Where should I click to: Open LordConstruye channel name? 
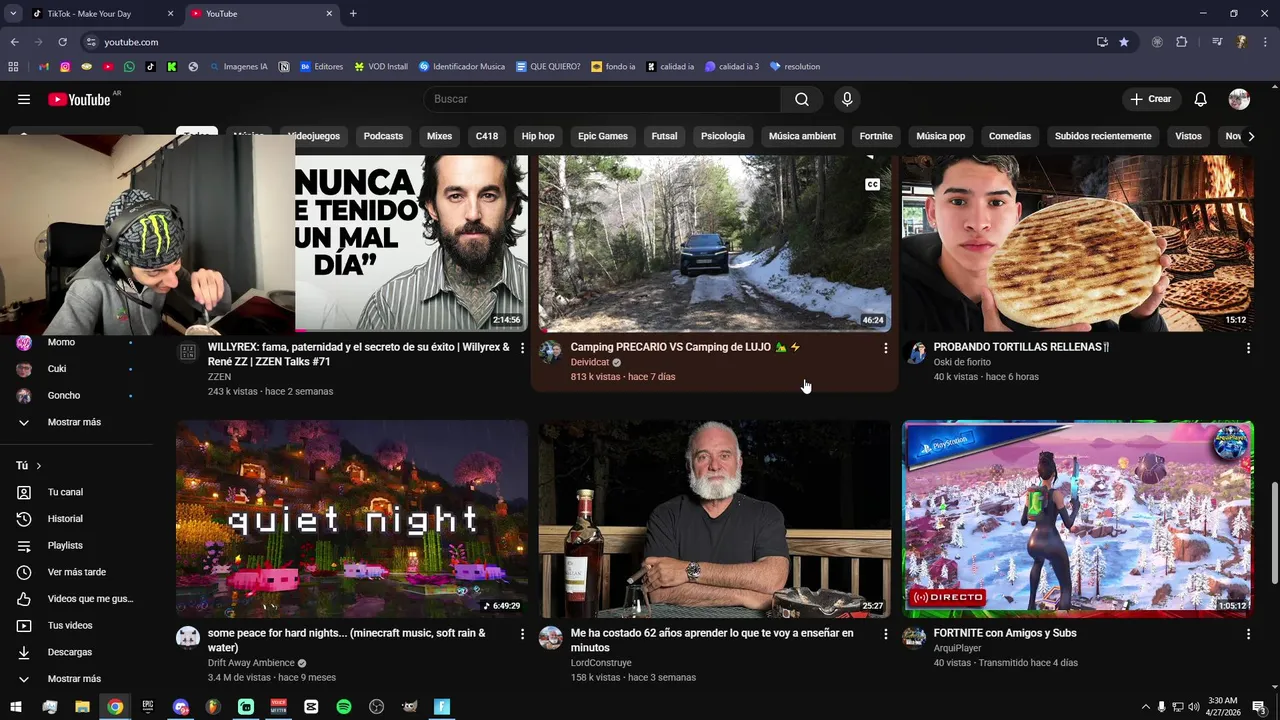[x=601, y=663]
